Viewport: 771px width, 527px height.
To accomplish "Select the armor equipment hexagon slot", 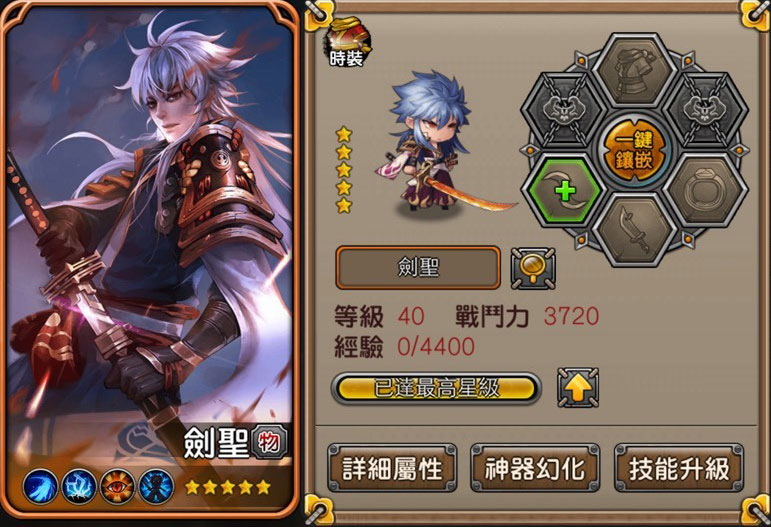I will (634, 71).
